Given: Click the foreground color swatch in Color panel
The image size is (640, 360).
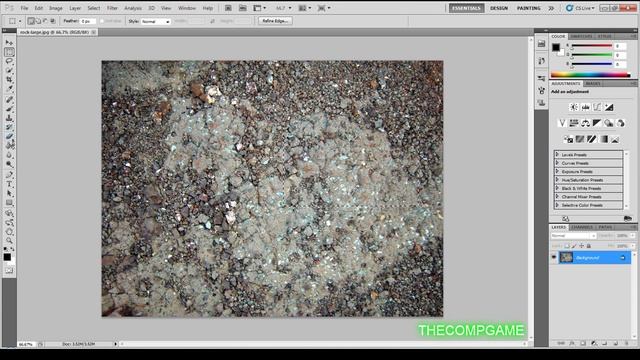Looking at the screenshot, I should [556, 47].
